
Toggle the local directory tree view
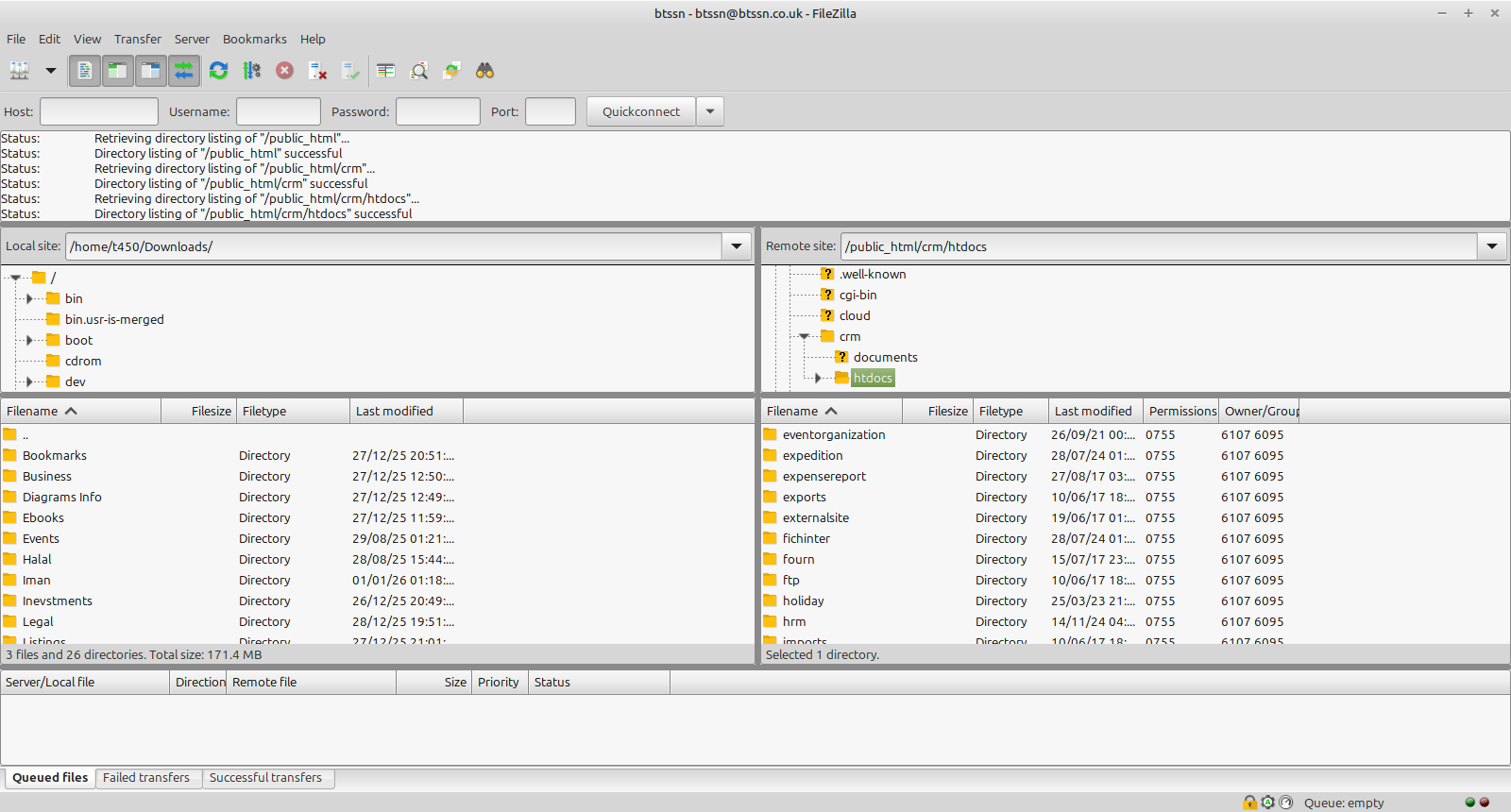pyautogui.click(x=117, y=71)
